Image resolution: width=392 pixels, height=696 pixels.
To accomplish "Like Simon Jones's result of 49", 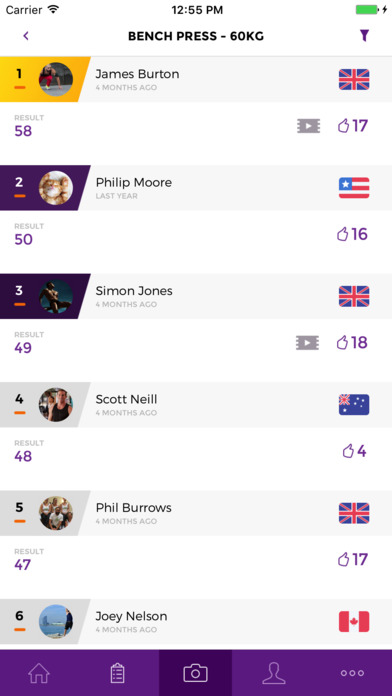I will [x=352, y=343].
